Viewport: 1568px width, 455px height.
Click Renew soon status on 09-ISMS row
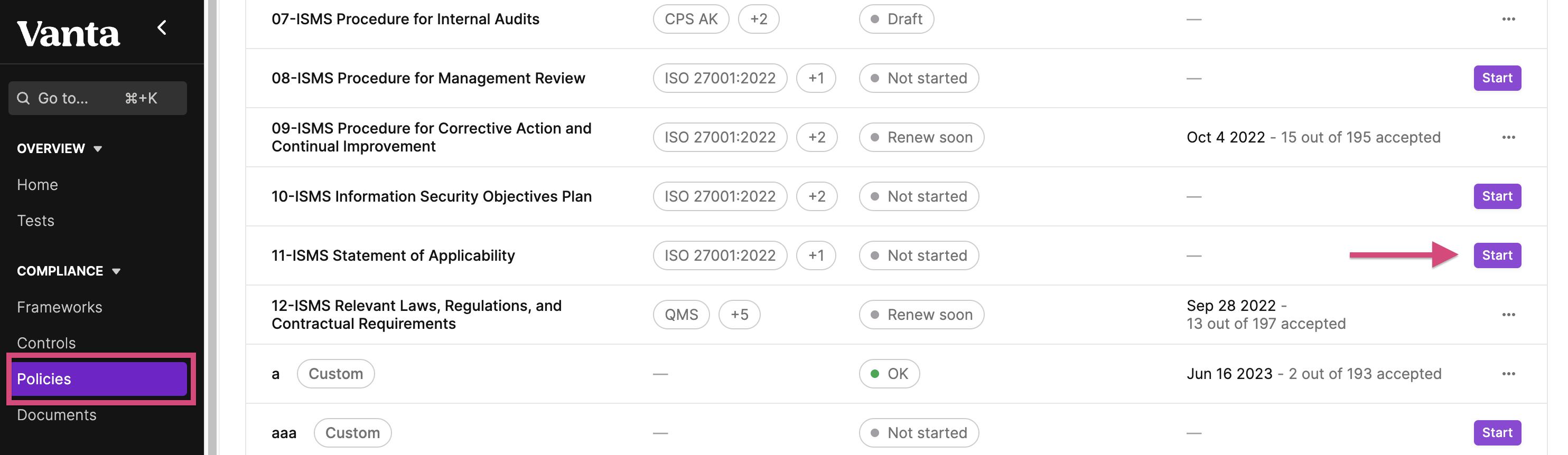point(921,137)
